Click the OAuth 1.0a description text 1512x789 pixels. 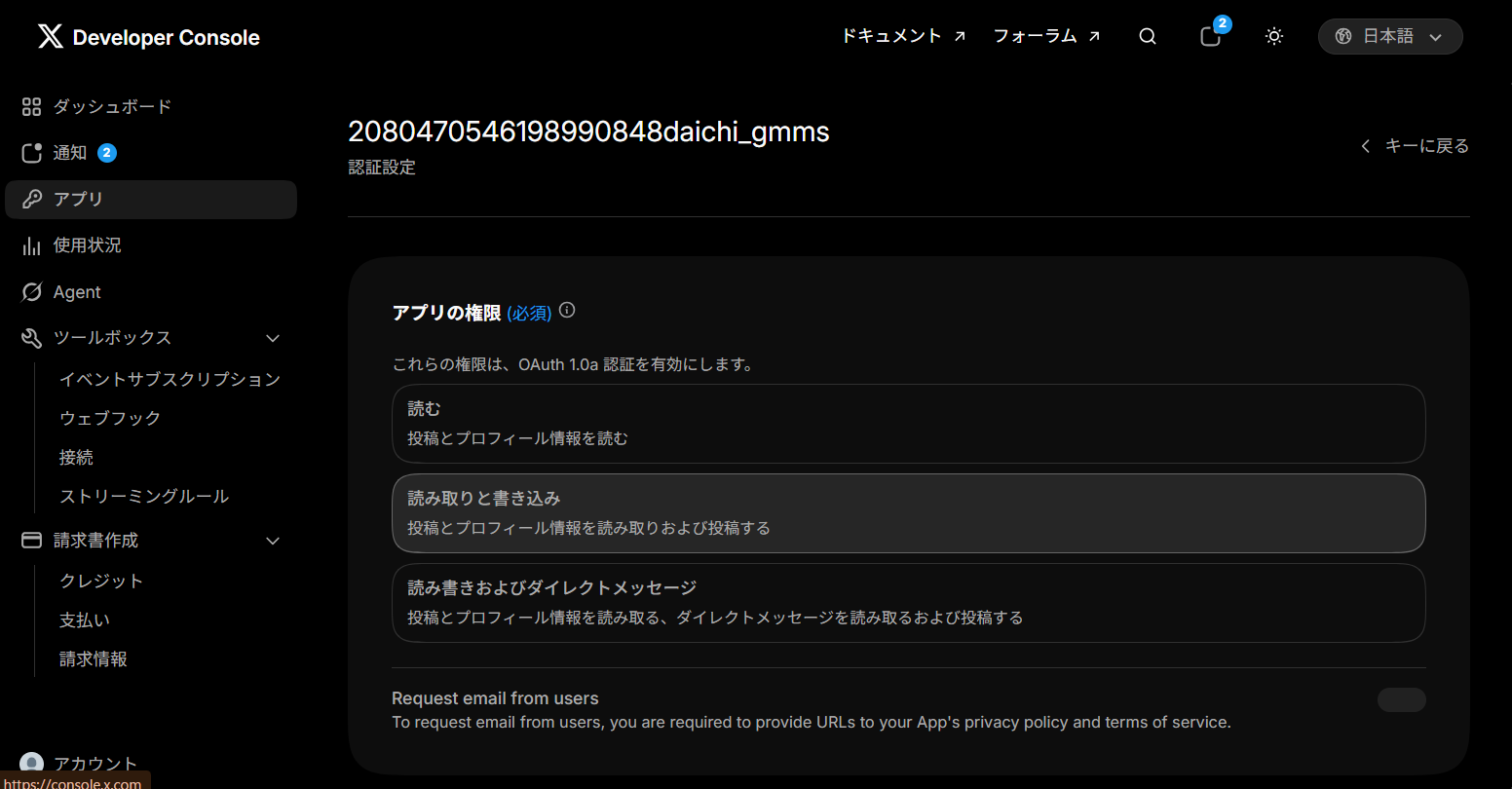coord(573,364)
